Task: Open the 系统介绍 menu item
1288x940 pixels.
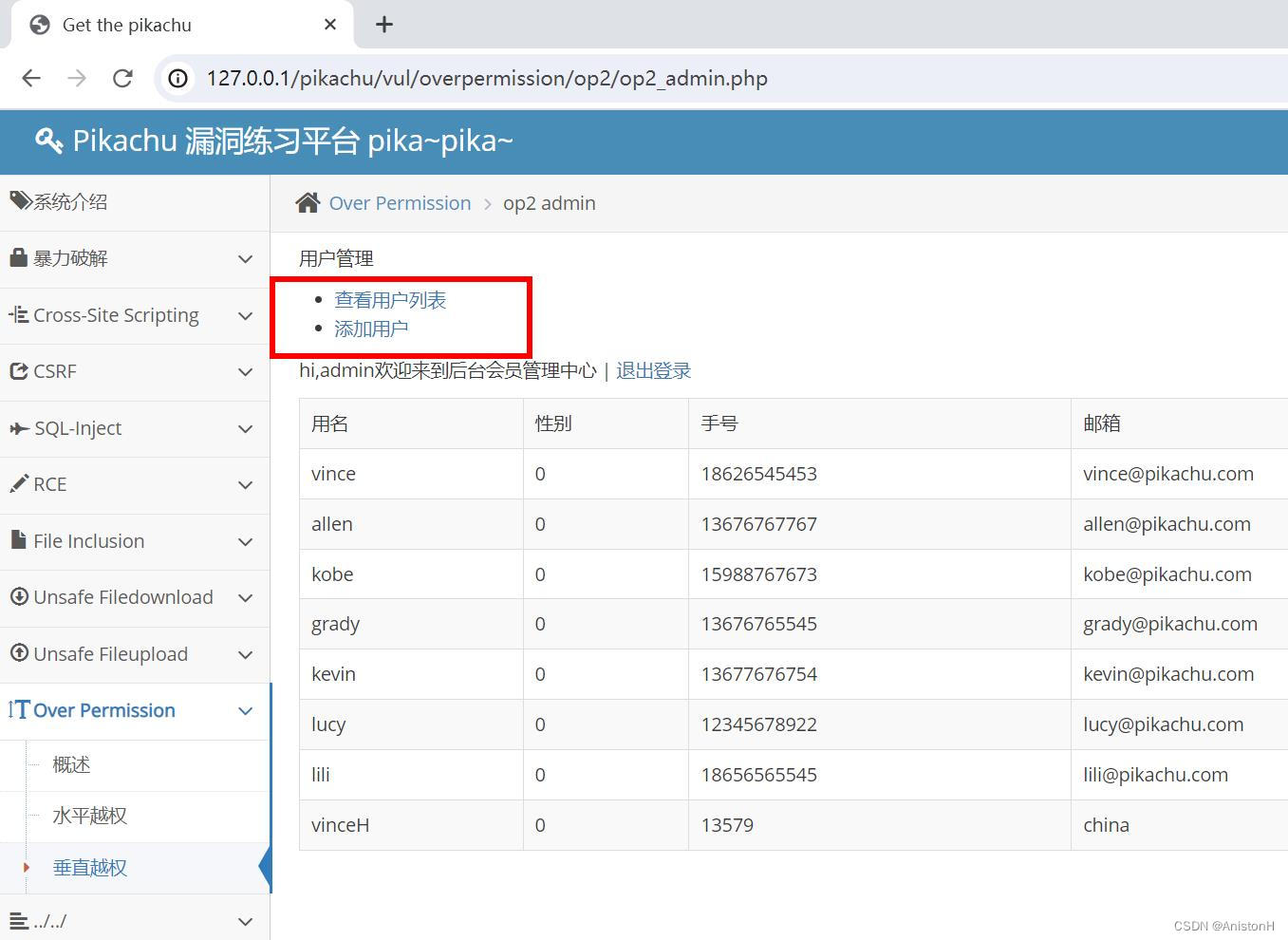Action: point(135,202)
